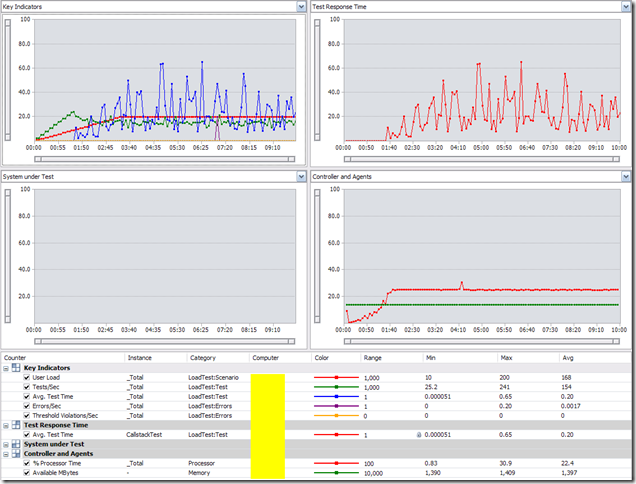Click the Test Response Time vertical zoom slider
This screenshot has height=484, width=636.
pos(317,80)
